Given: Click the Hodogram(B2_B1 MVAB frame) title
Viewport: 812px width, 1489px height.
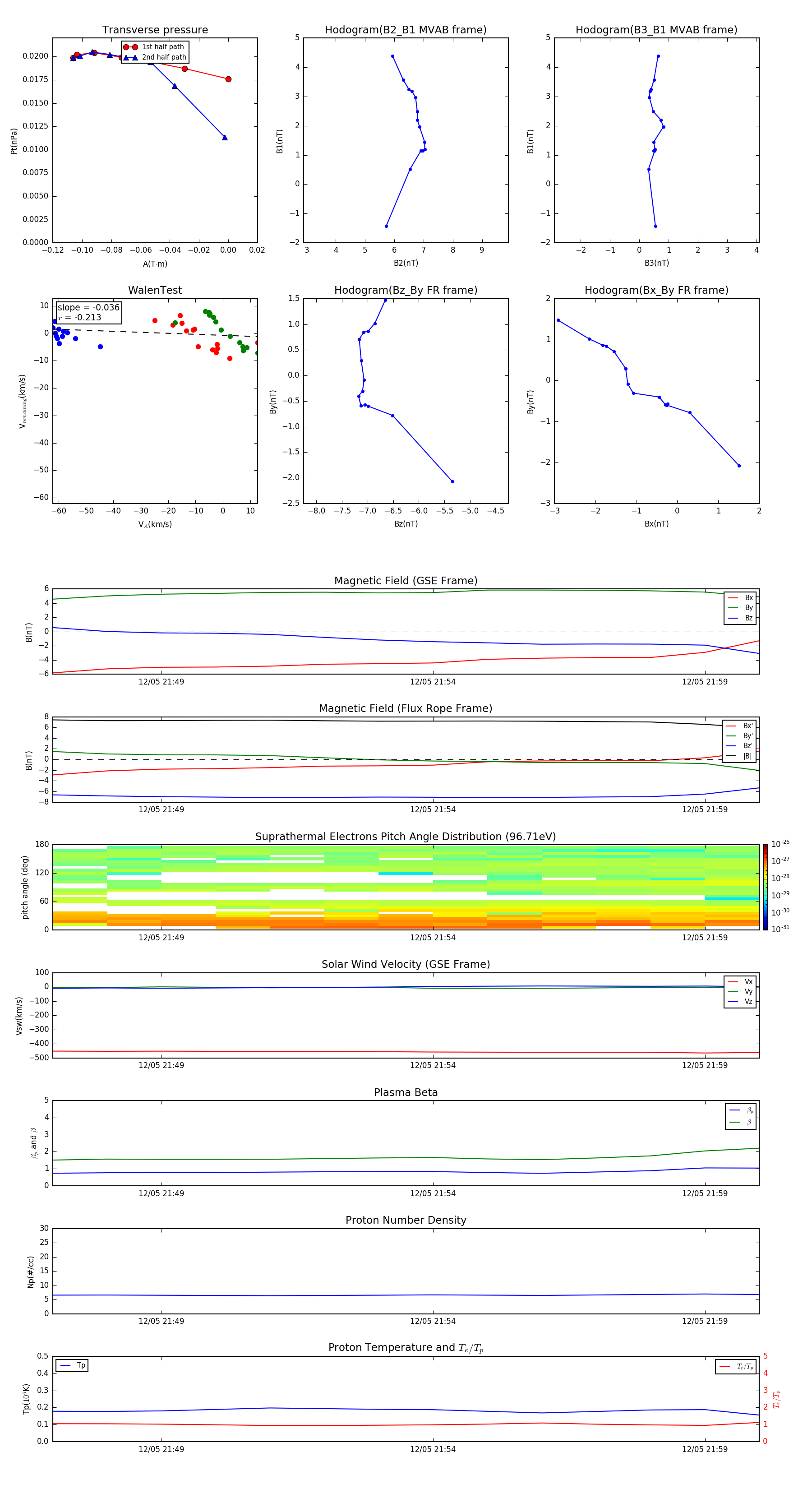Looking at the screenshot, I should [x=406, y=30].
